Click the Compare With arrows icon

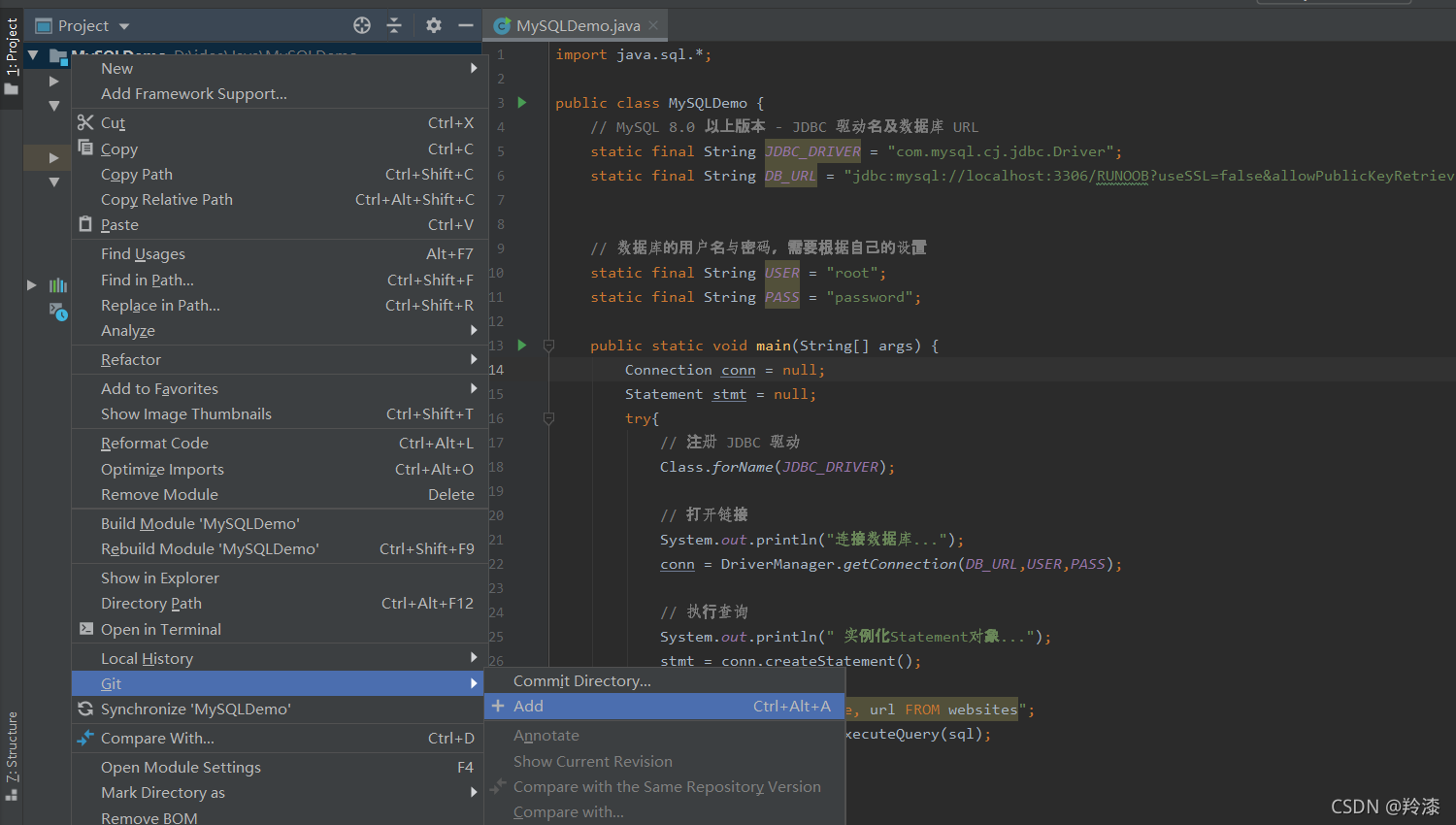85,738
